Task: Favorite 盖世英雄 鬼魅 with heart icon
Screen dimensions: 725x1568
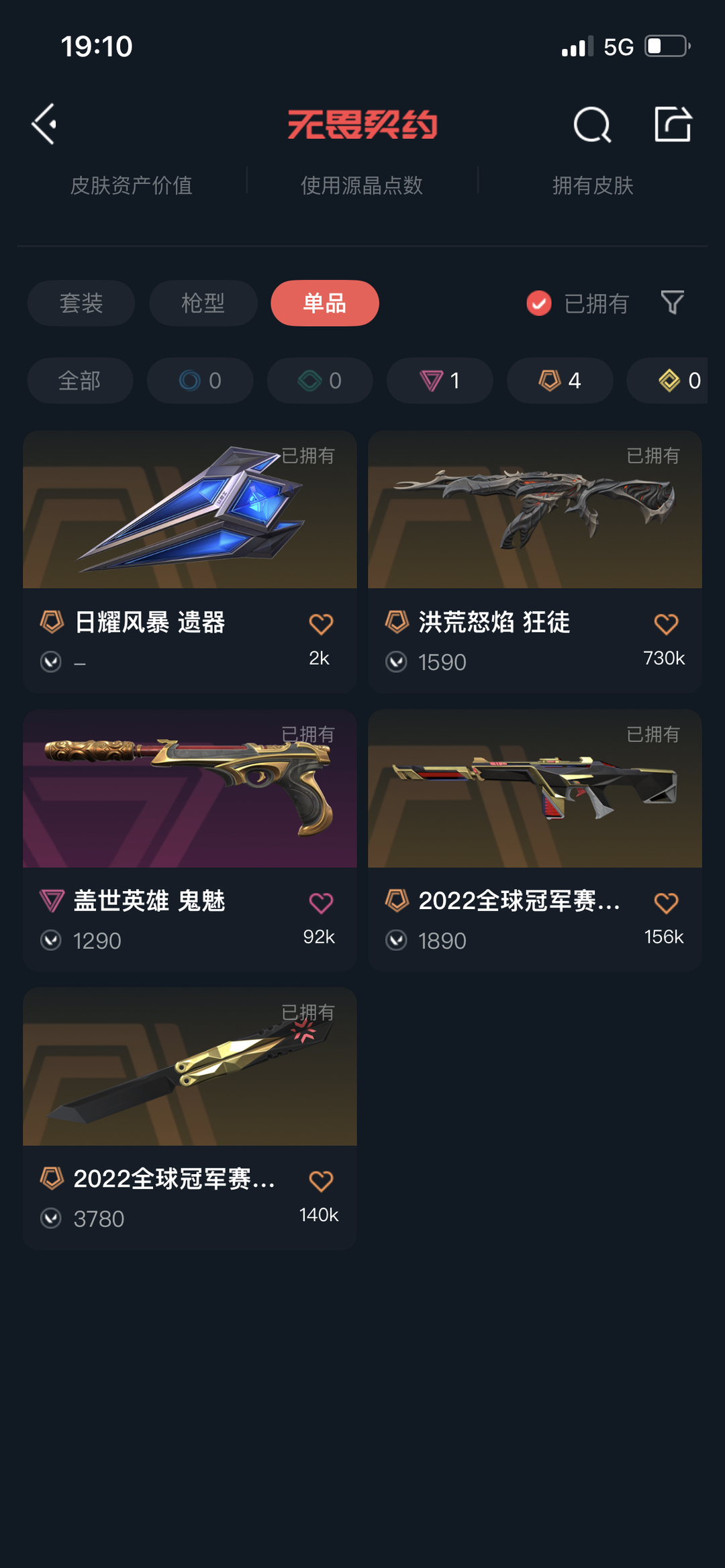Action: click(x=321, y=903)
